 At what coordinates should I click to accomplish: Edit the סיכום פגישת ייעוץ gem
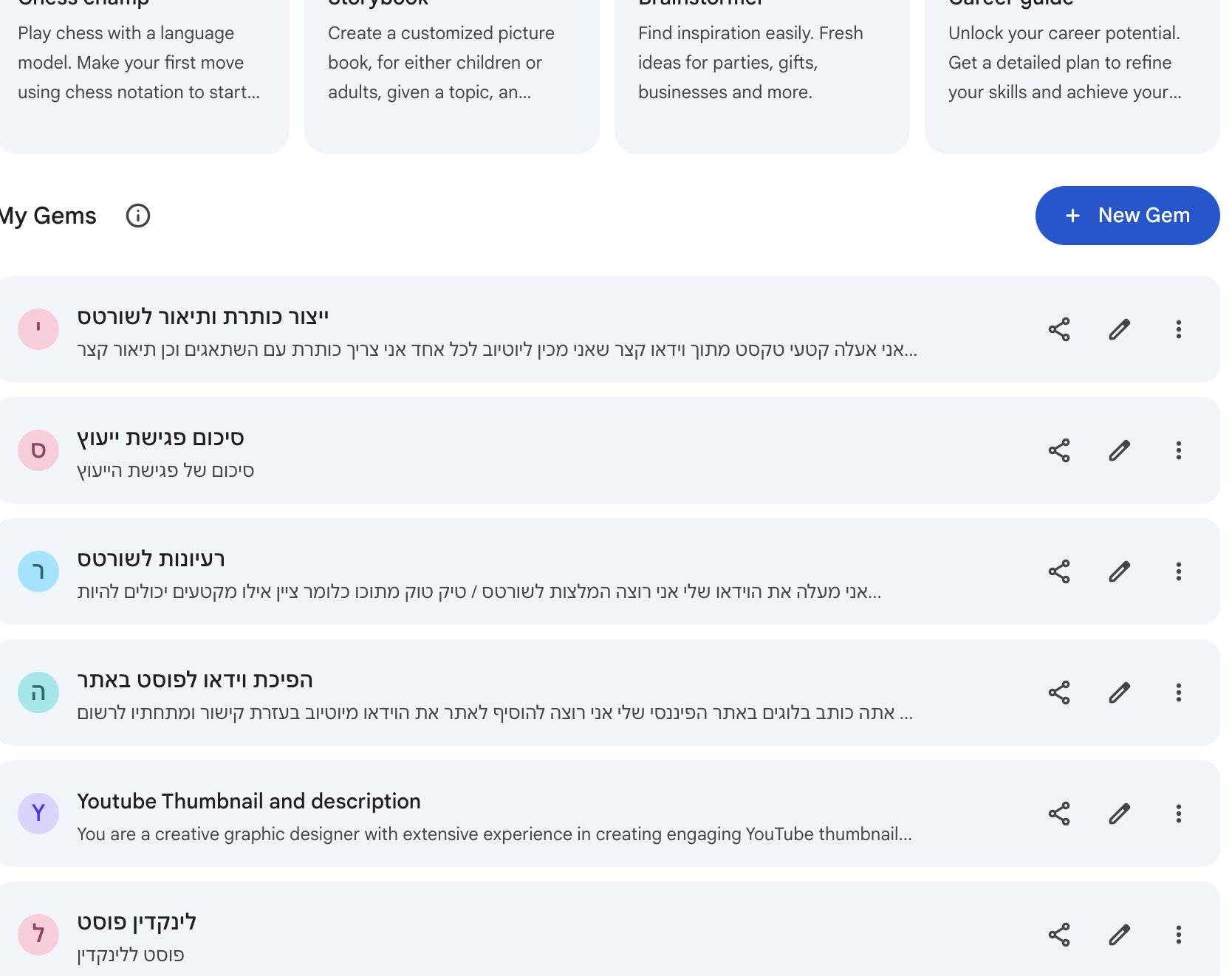pyautogui.click(x=1119, y=450)
